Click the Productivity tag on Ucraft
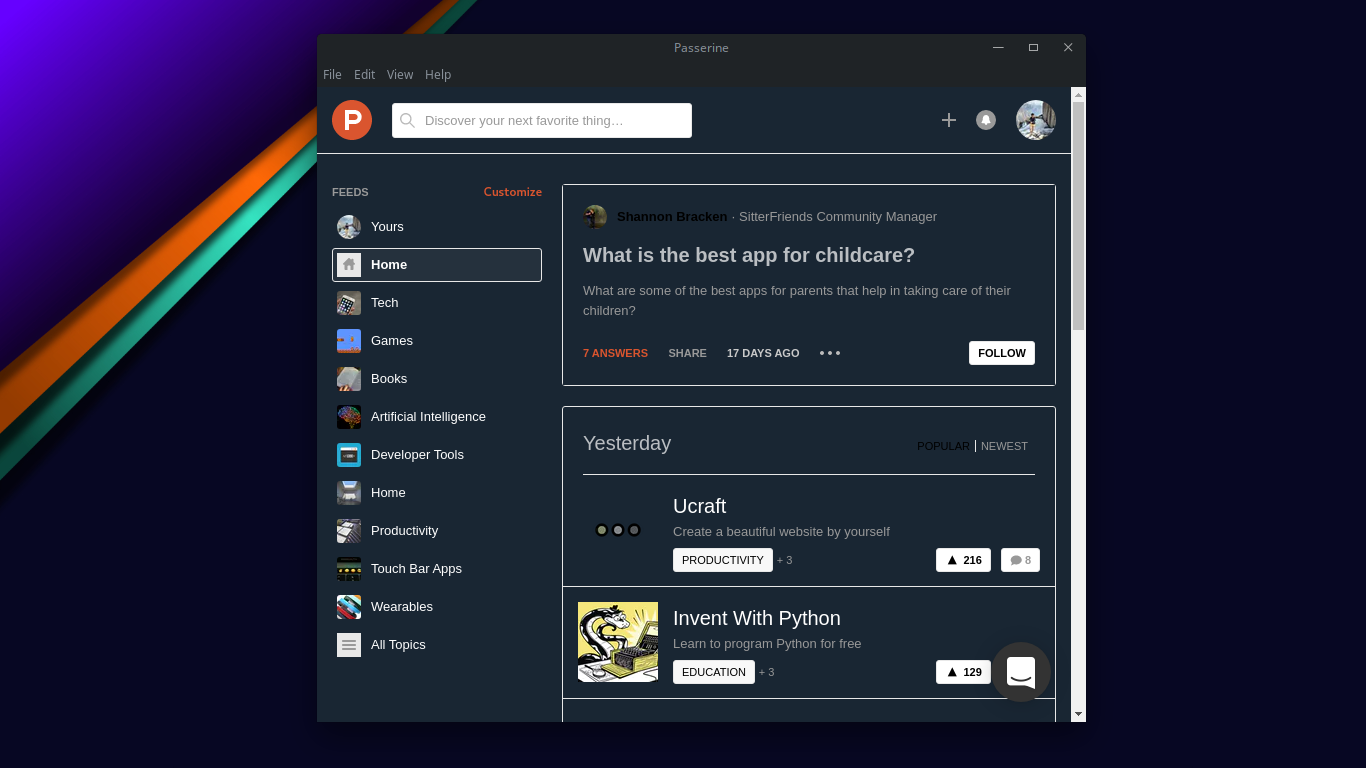1366x768 pixels. (x=723, y=560)
